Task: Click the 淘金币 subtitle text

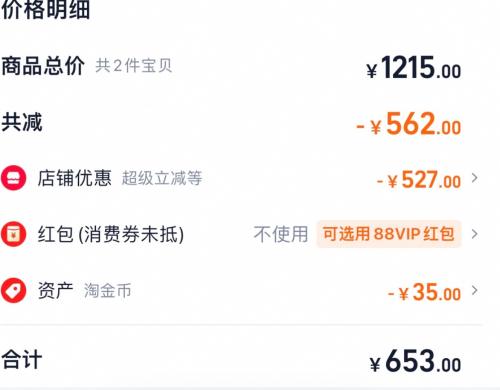Action: [x=107, y=290]
